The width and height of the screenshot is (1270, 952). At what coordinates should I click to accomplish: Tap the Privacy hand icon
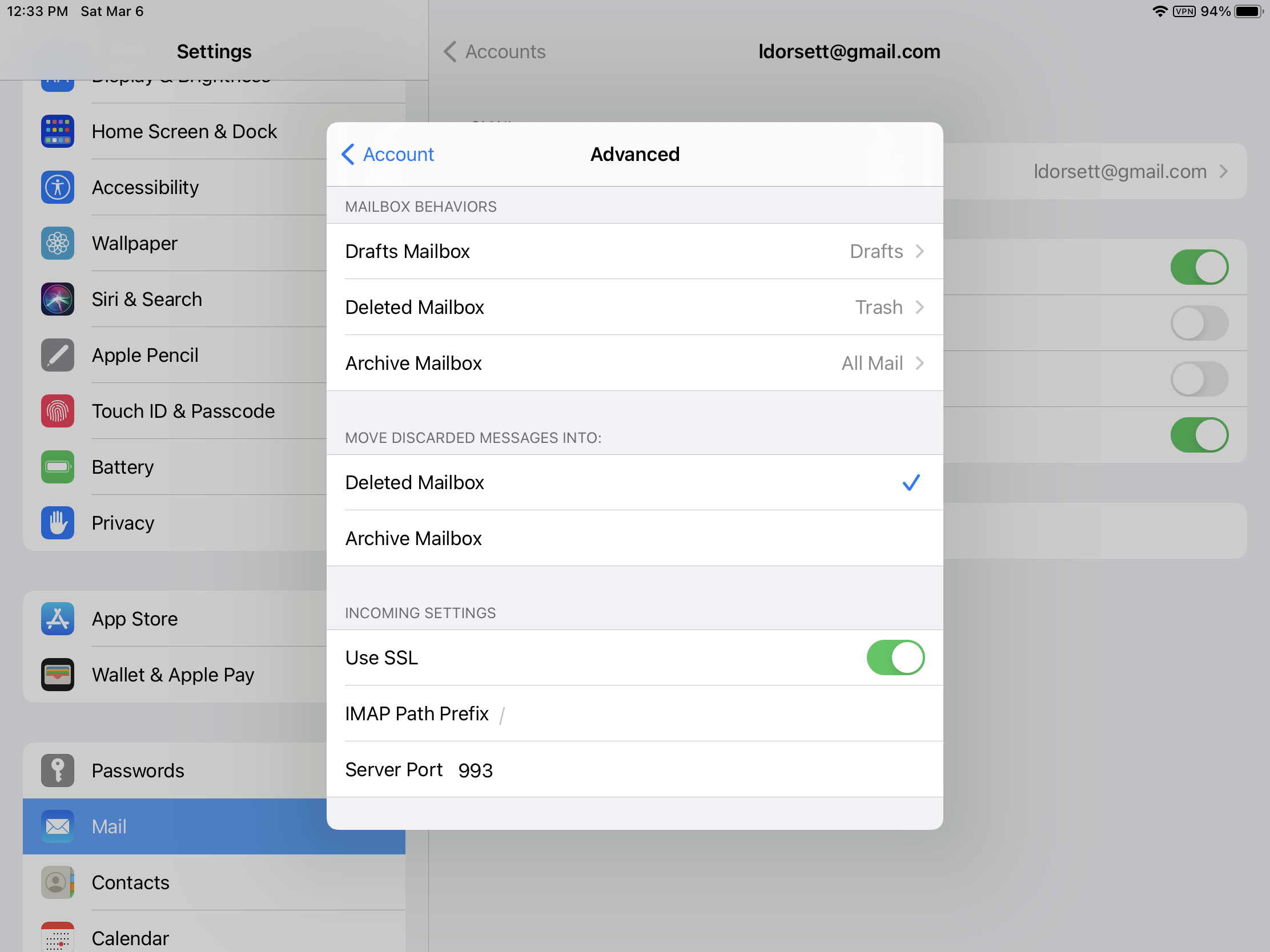tap(58, 523)
